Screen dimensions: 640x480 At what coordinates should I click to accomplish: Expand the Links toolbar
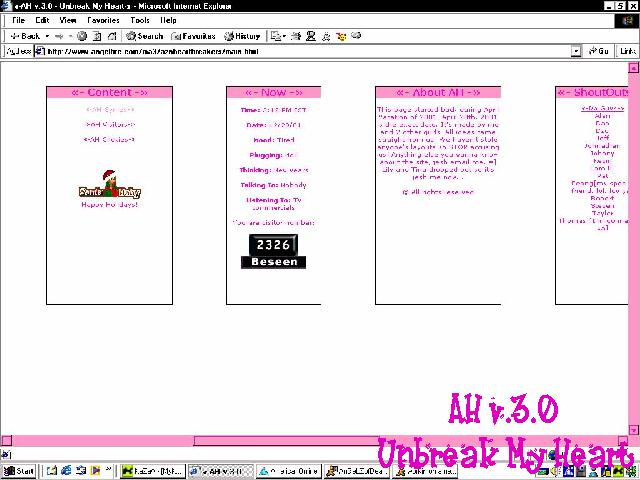click(x=627, y=50)
